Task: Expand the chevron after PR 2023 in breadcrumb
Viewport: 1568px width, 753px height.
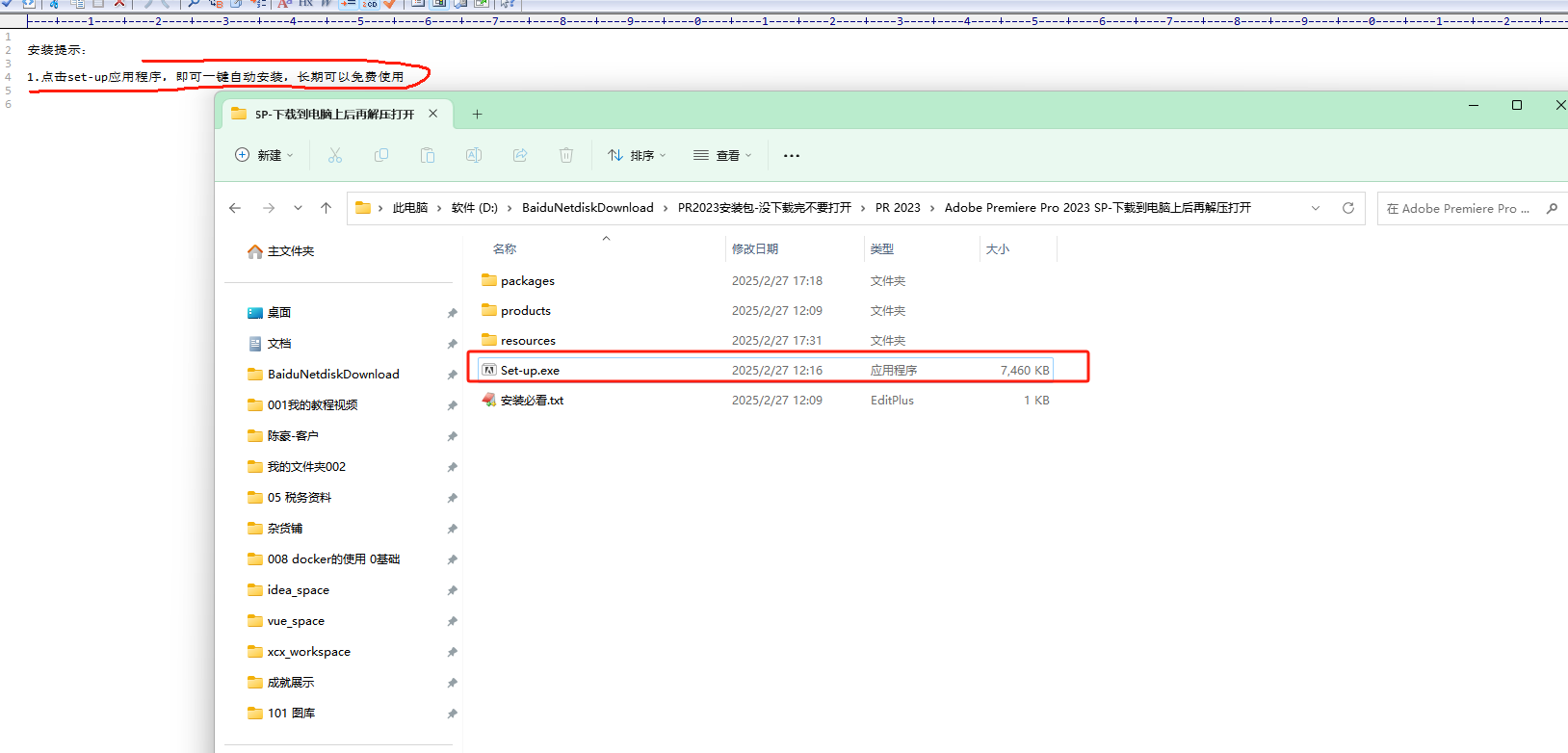Action: [x=932, y=208]
